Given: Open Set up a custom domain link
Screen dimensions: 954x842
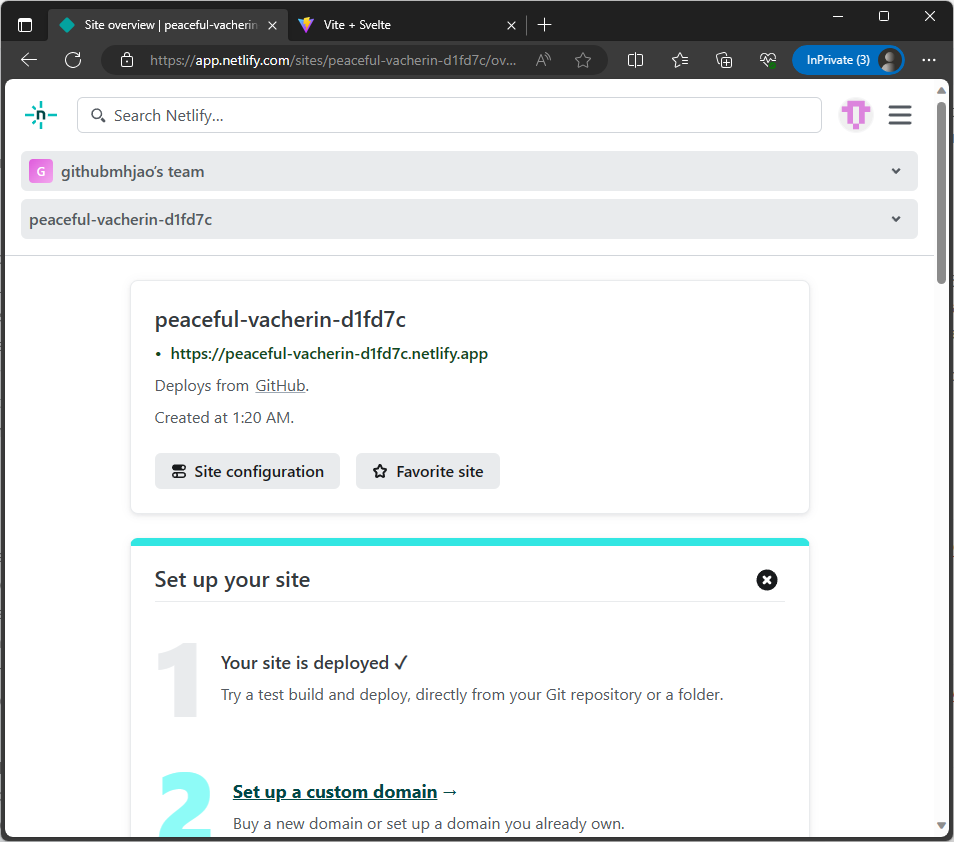Looking at the screenshot, I should point(335,792).
